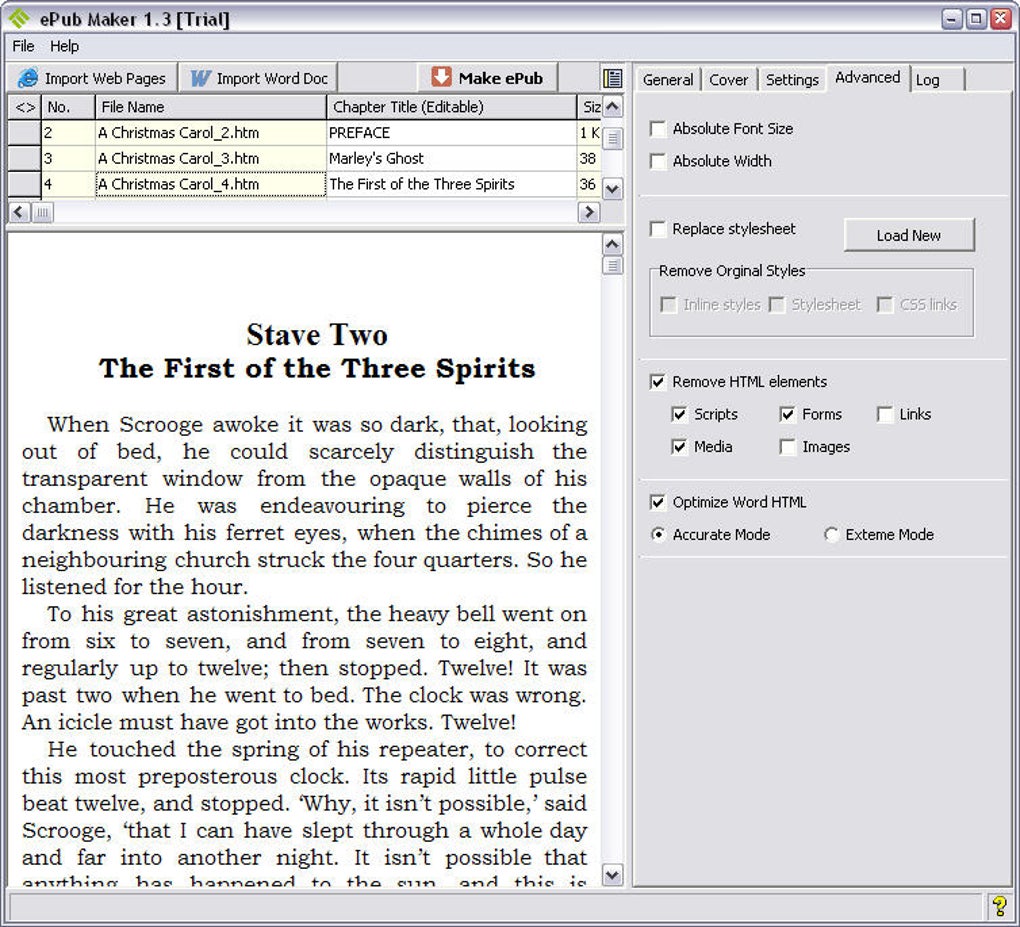Click the ePub Maker title bar logo

(19, 19)
